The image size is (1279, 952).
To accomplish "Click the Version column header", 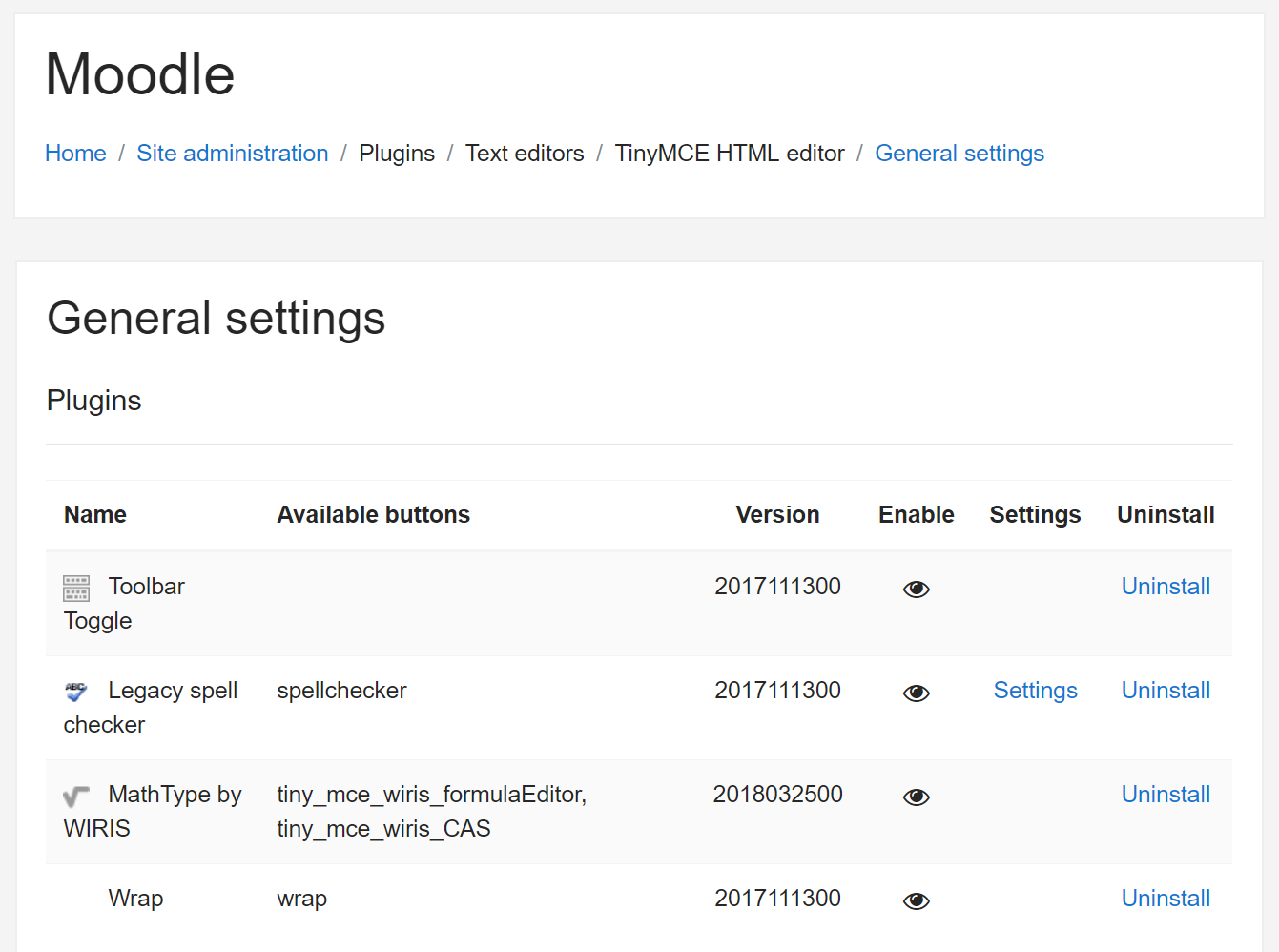I will click(777, 515).
